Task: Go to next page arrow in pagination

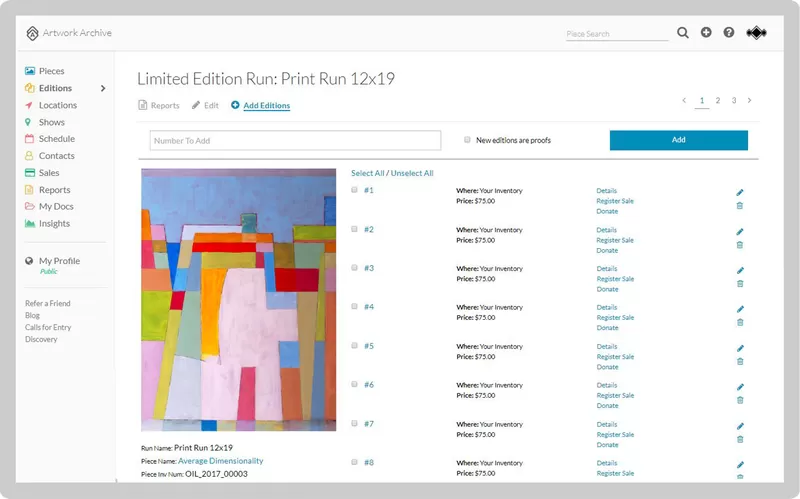Action: (749, 101)
